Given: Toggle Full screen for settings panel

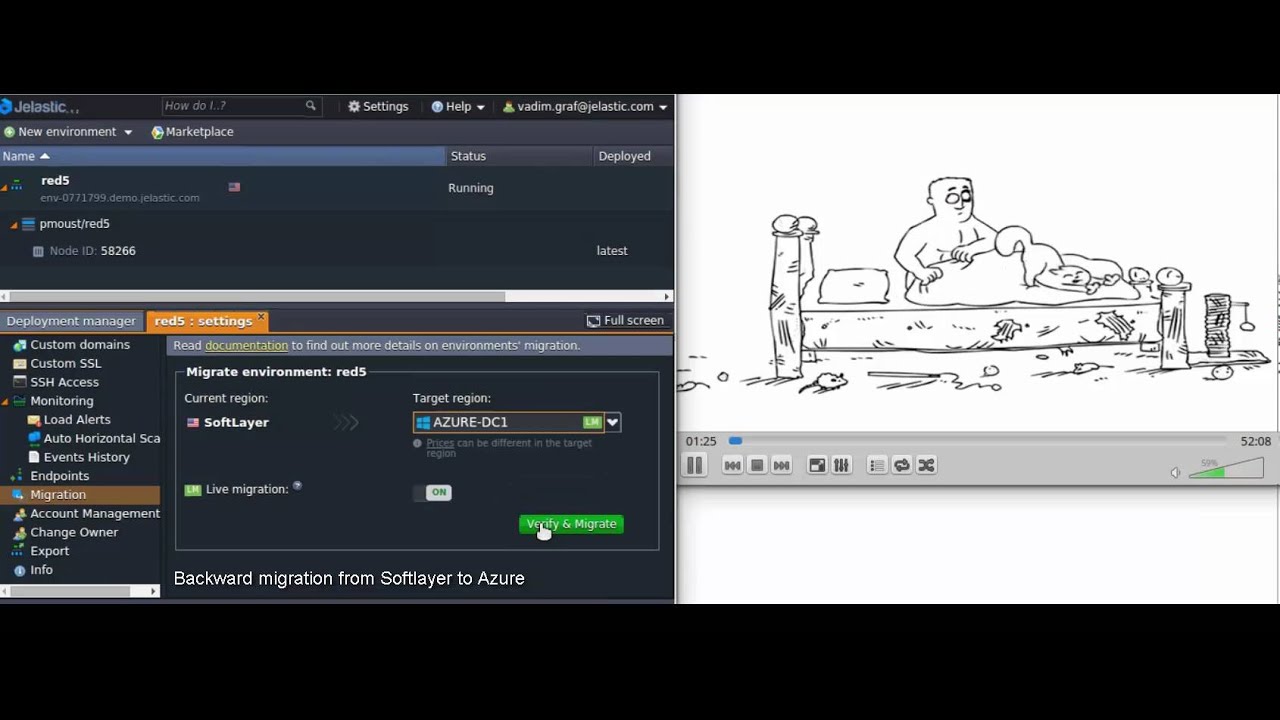Looking at the screenshot, I should coord(625,321).
